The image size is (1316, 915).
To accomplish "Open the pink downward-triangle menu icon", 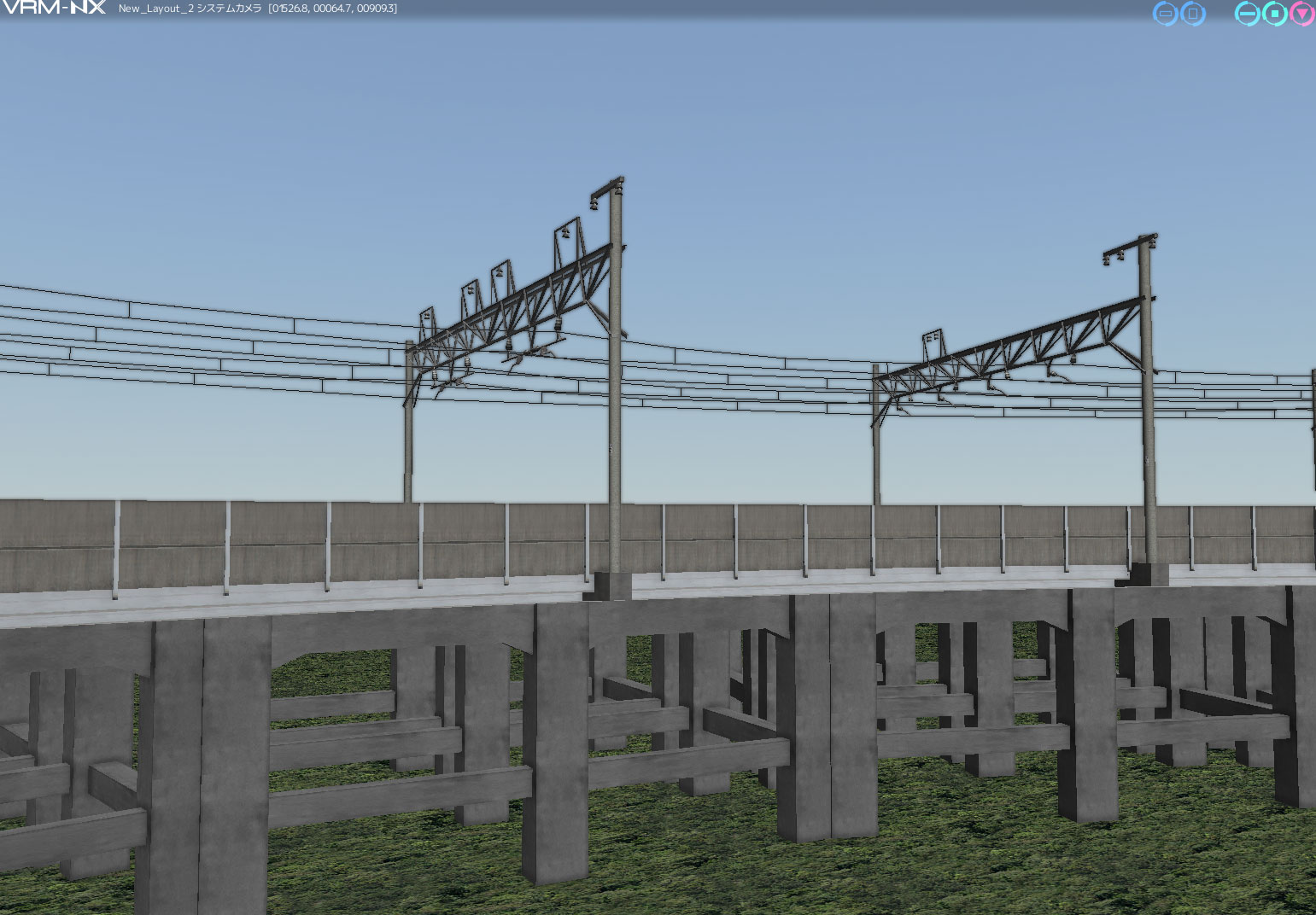I will pyautogui.click(x=1301, y=14).
